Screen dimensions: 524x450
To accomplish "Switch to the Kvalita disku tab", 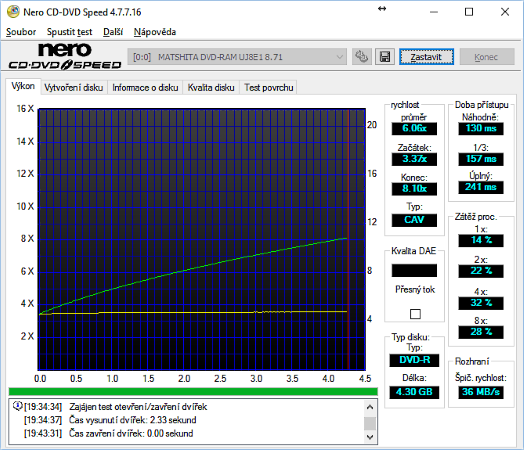I will (x=211, y=88).
